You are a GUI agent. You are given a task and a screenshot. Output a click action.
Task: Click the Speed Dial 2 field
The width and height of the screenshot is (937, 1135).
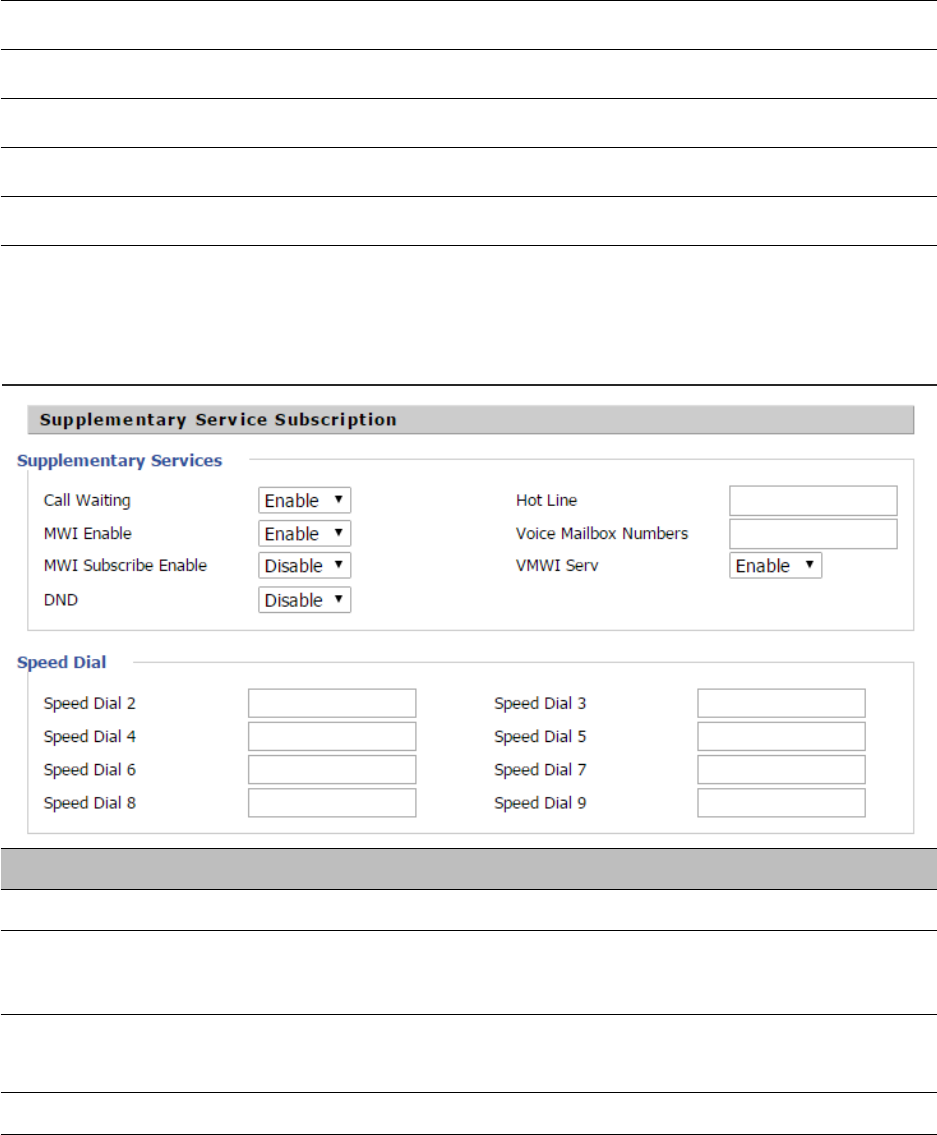click(x=332, y=703)
